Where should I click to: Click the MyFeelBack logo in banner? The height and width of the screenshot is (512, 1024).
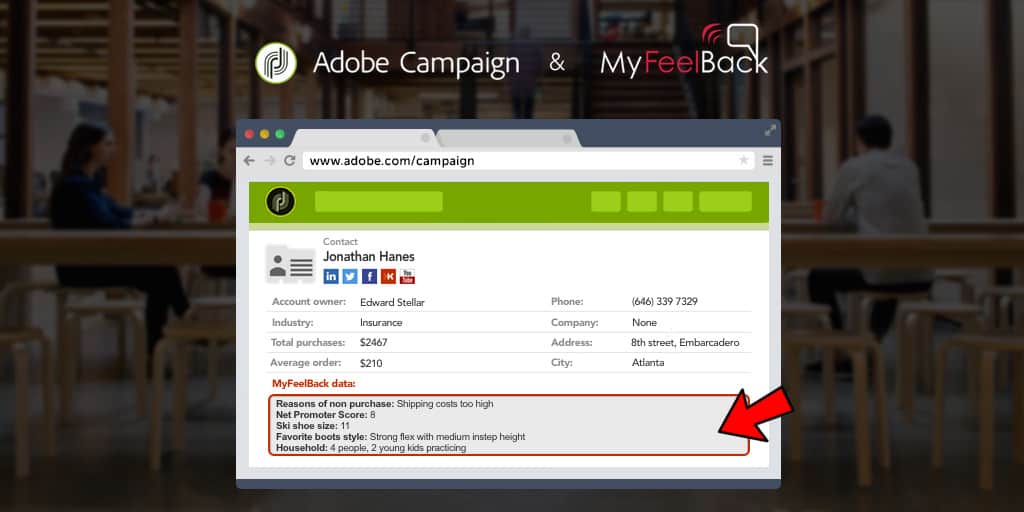(684, 52)
